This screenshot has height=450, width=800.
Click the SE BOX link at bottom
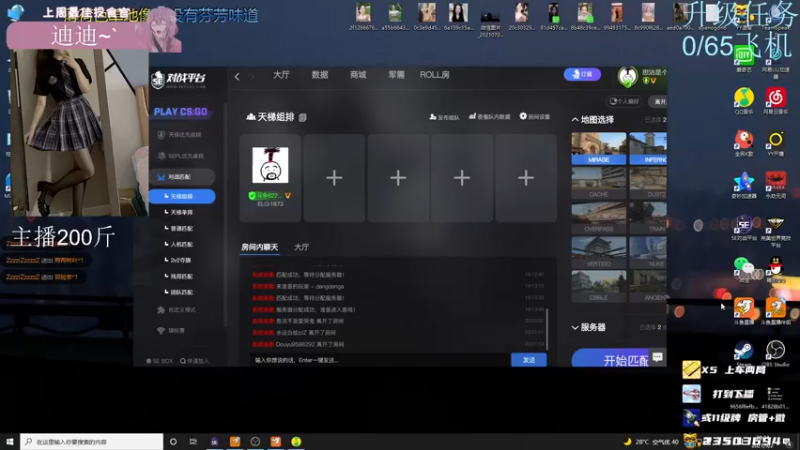(x=160, y=361)
